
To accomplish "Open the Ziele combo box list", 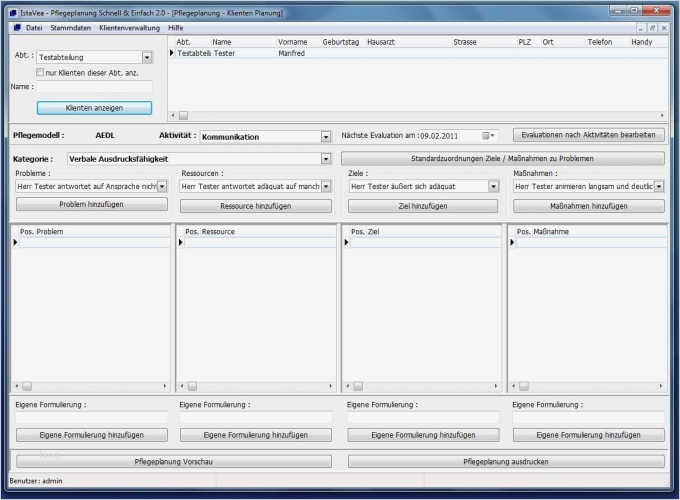I will (x=493, y=186).
